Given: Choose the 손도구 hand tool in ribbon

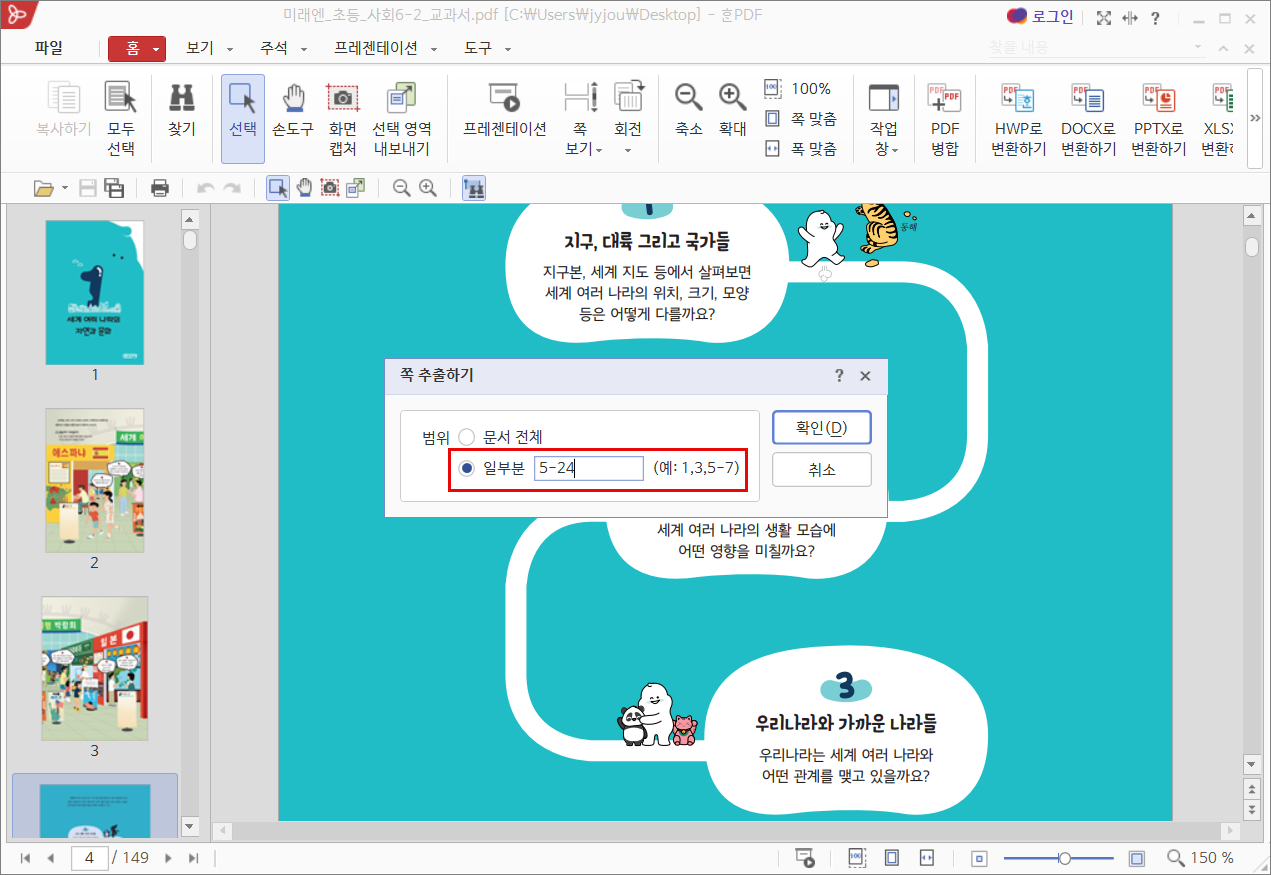Looking at the screenshot, I should point(293,110).
